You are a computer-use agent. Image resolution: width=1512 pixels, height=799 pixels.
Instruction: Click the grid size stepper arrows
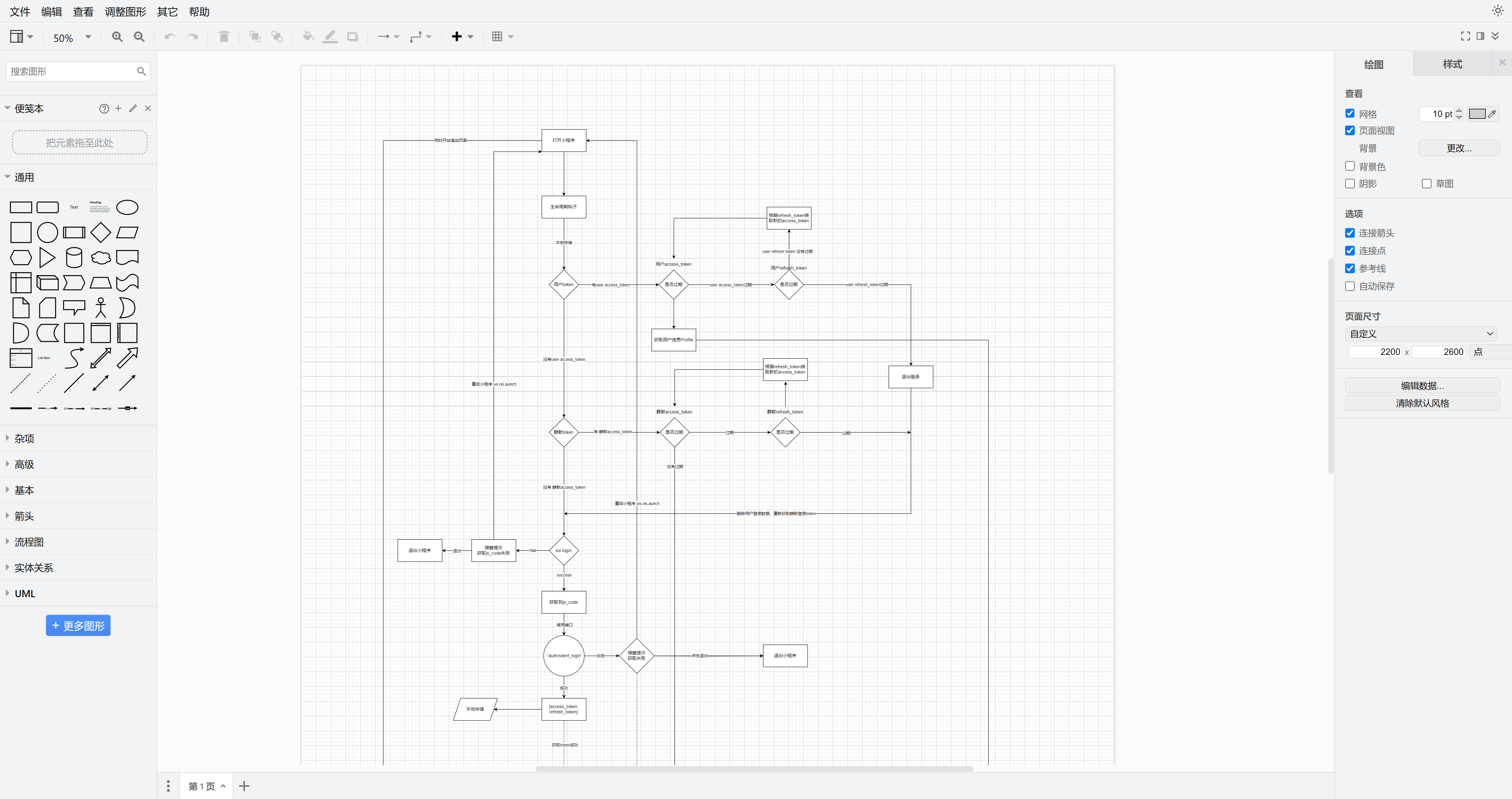click(1459, 114)
